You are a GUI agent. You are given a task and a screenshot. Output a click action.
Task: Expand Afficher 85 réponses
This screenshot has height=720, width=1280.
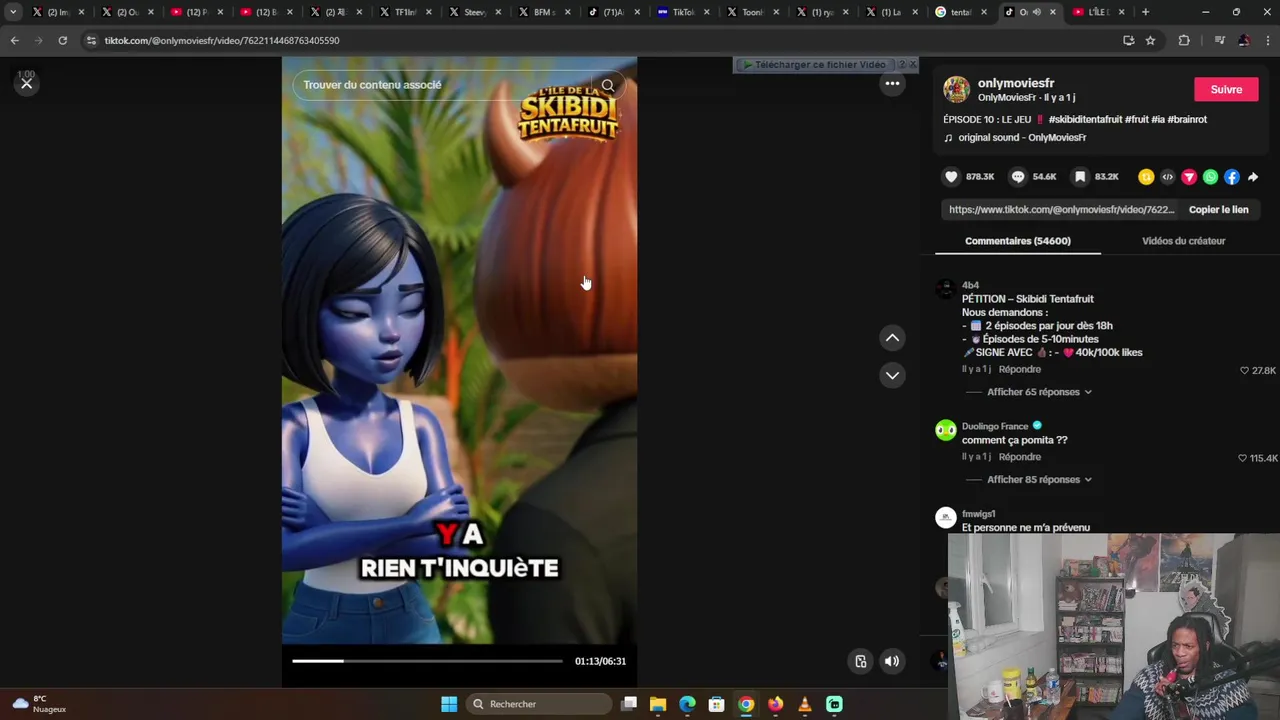click(1039, 480)
